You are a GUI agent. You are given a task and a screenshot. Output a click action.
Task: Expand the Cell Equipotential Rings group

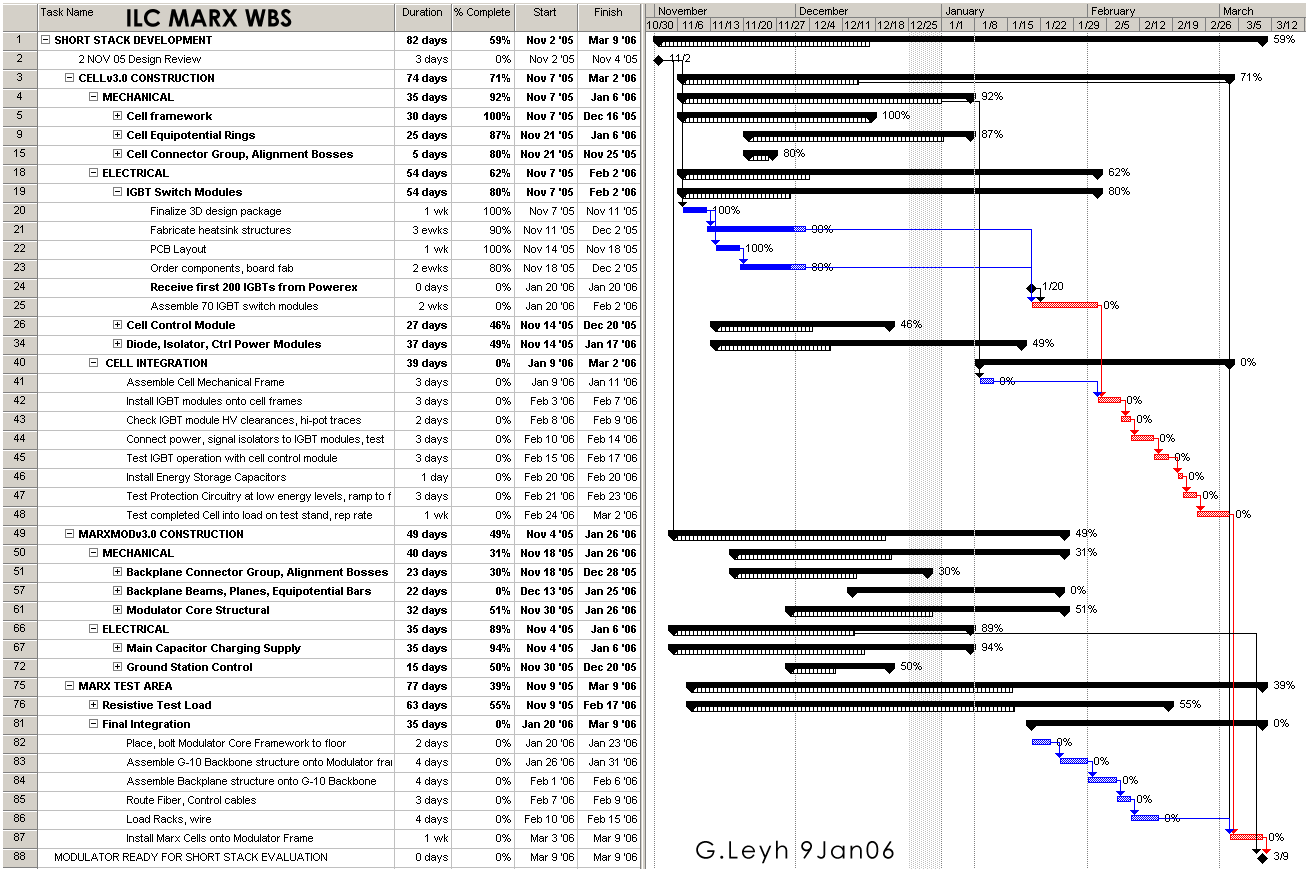pyautogui.click(x=118, y=136)
